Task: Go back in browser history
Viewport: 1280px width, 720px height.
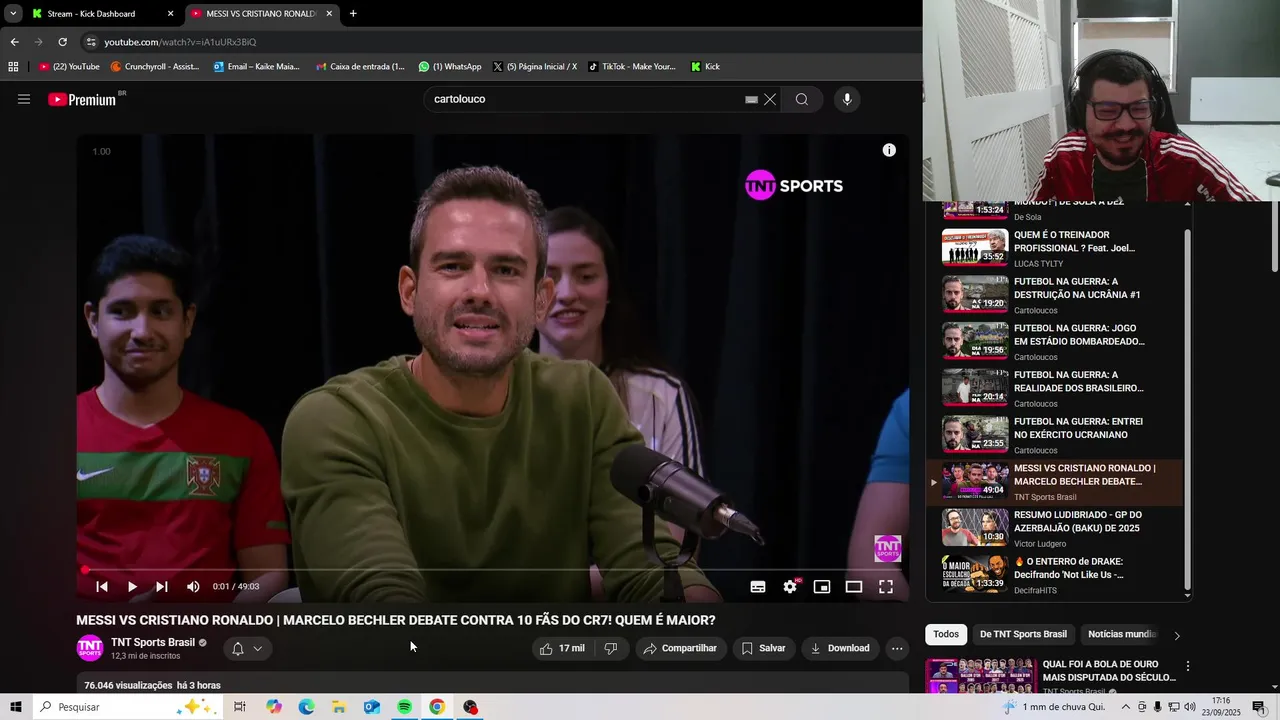Action: pyautogui.click(x=14, y=42)
